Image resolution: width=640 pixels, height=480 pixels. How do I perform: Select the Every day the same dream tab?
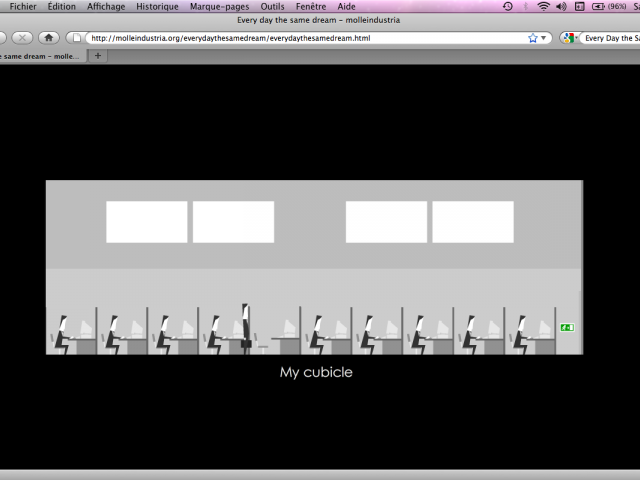pyautogui.click(x=40, y=56)
